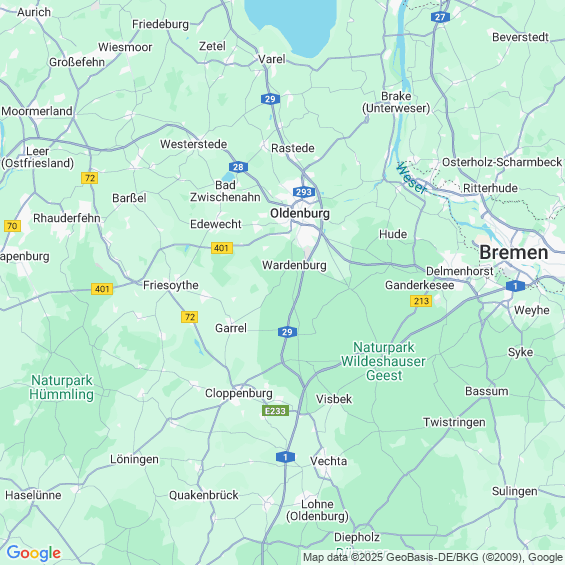565x565 pixels.
Task: Click the Weser river label
Action: [411, 178]
